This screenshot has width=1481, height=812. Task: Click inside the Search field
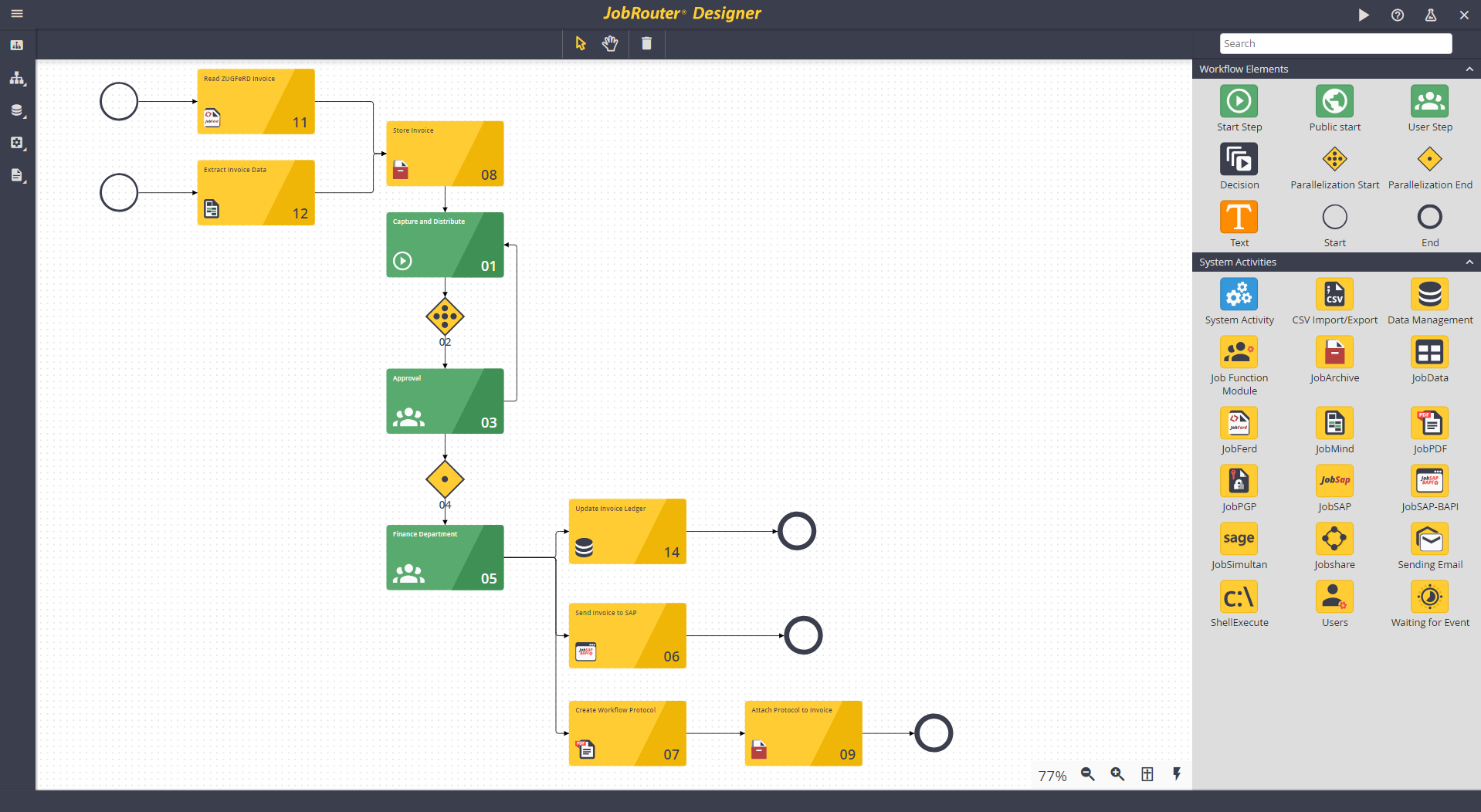coord(1334,43)
